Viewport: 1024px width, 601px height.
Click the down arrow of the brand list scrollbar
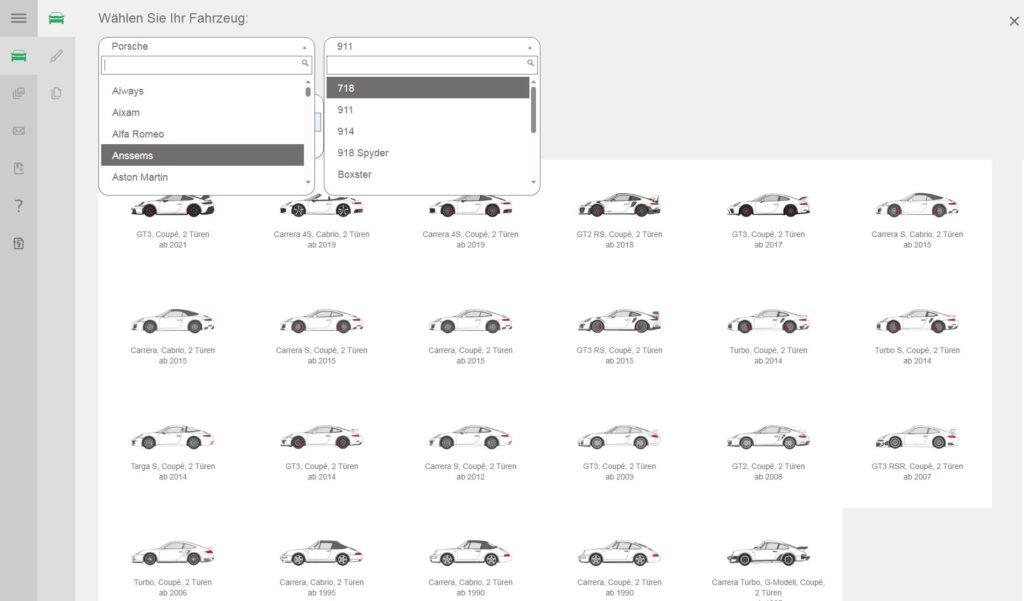pos(308,182)
